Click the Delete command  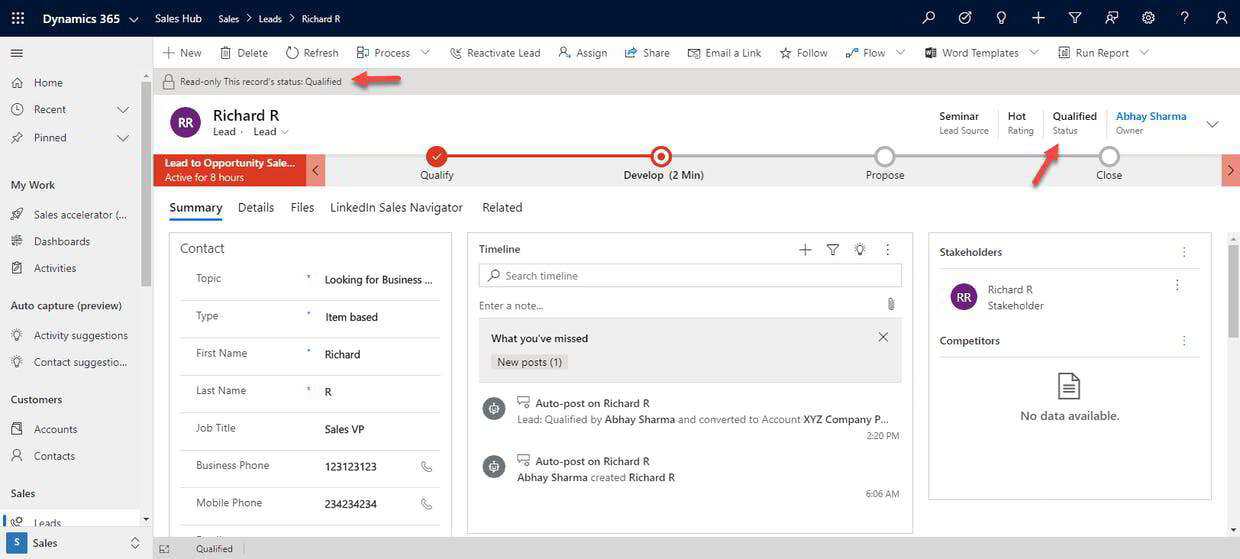pos(243,53)
